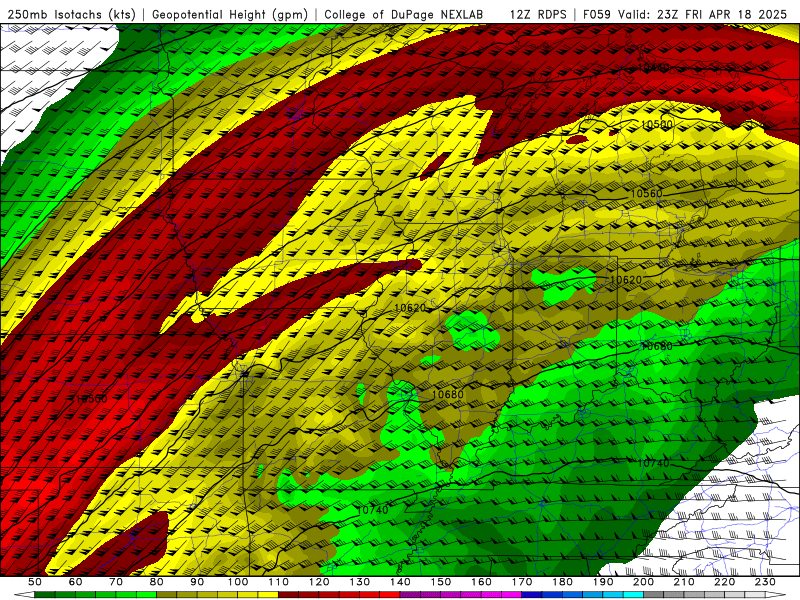Click the '180' color scale value
800x600 pixels.
562,582
